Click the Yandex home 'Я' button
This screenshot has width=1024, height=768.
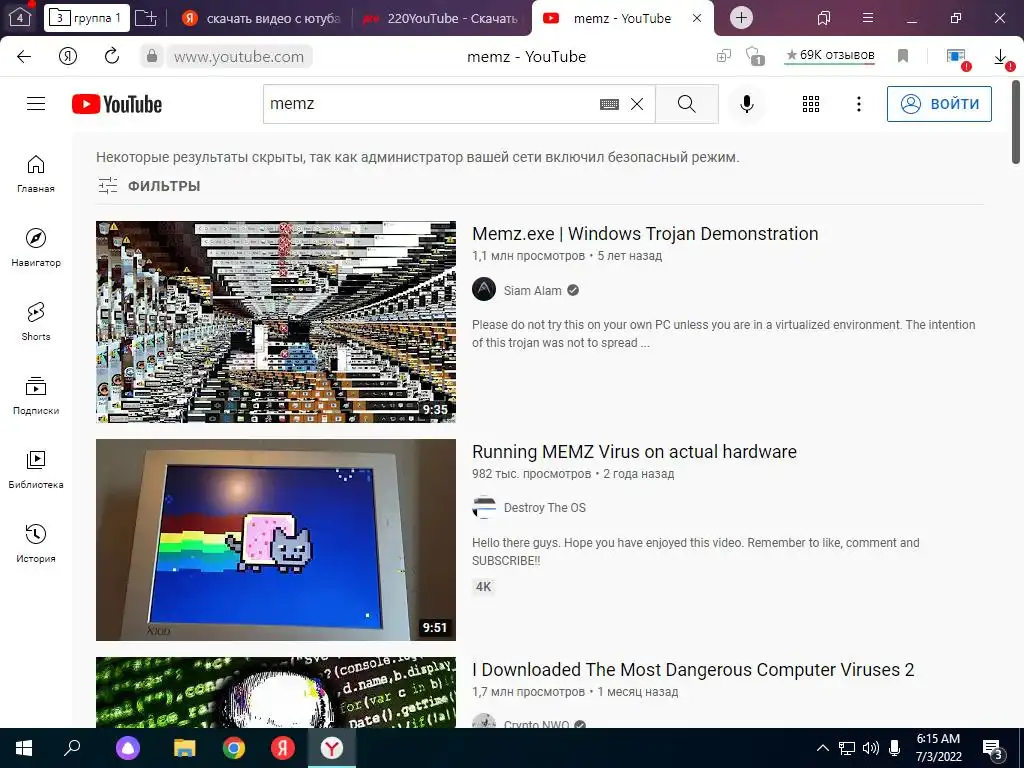[68, 56]
